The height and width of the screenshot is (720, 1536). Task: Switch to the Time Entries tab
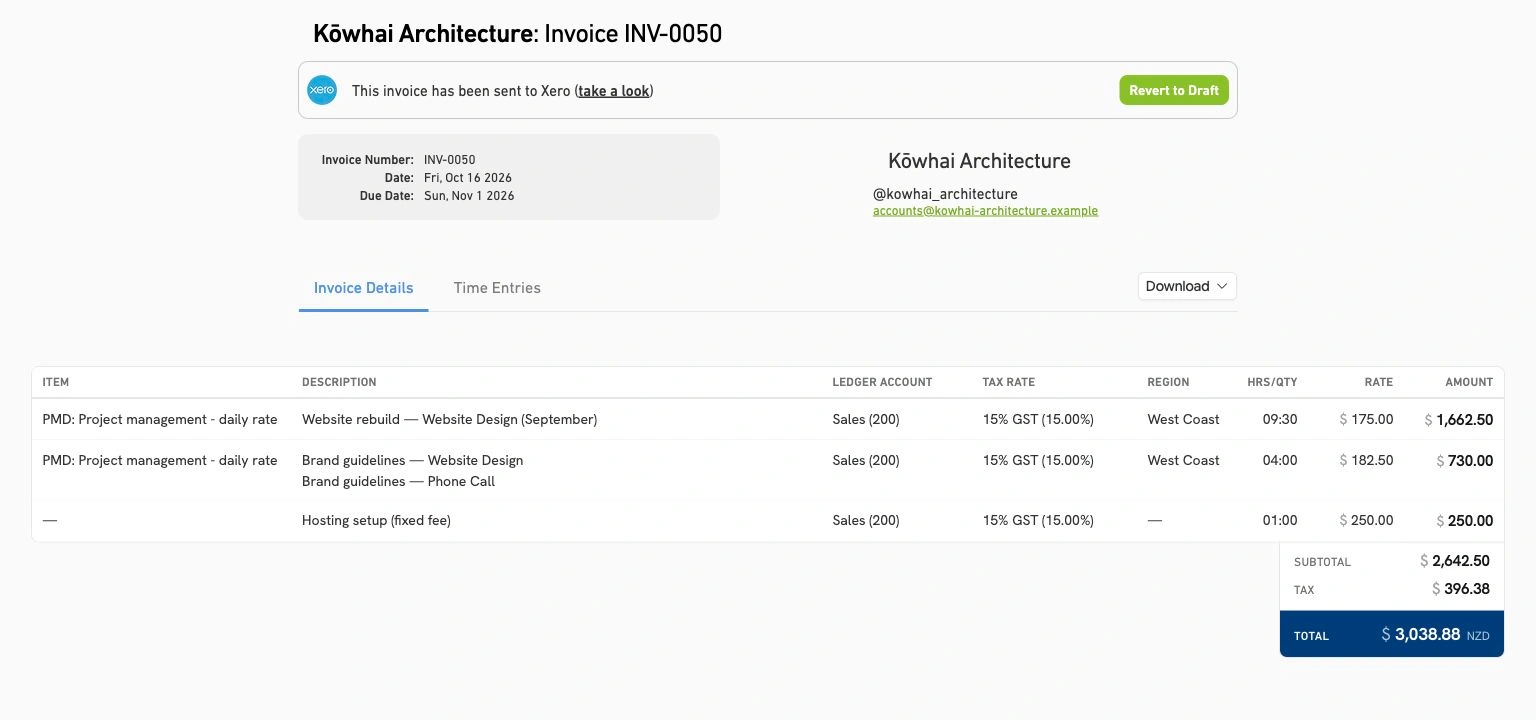click(497, 288)
